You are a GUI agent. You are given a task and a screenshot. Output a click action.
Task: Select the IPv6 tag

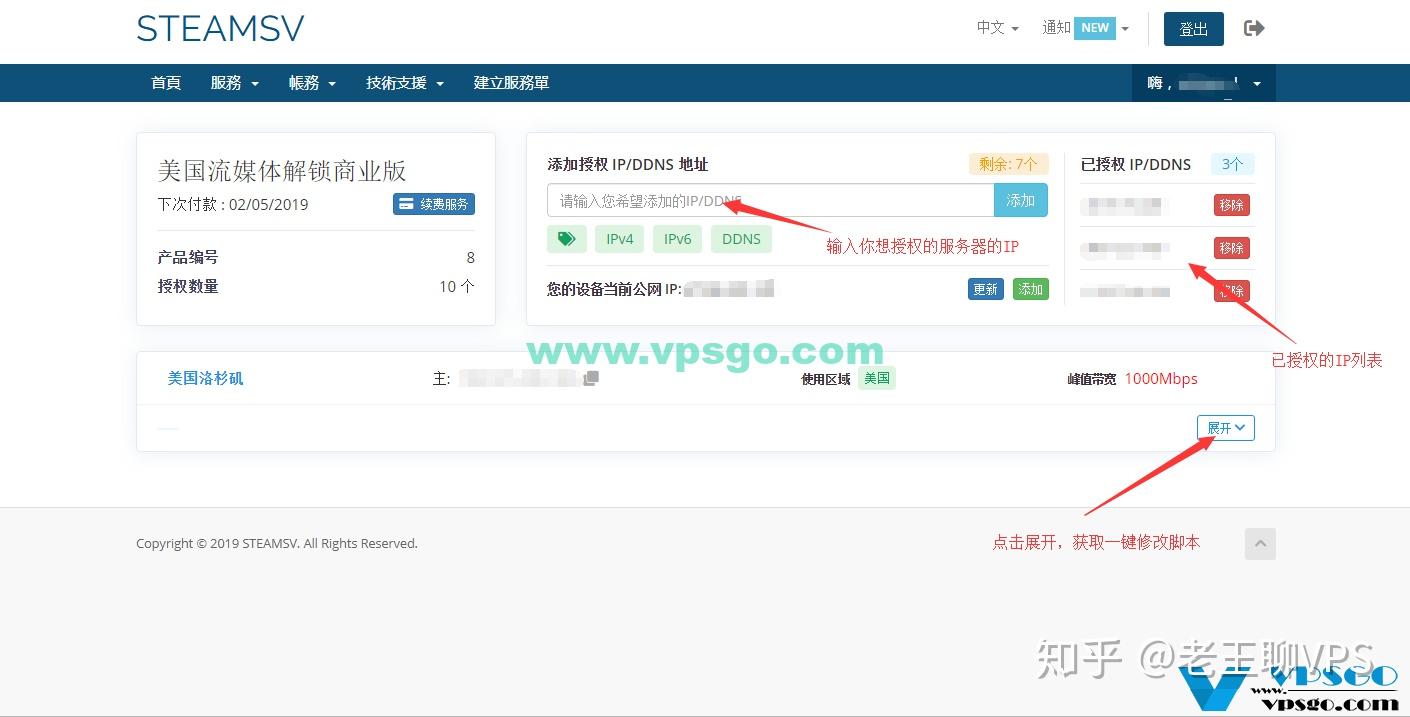(x=678, y=239)
